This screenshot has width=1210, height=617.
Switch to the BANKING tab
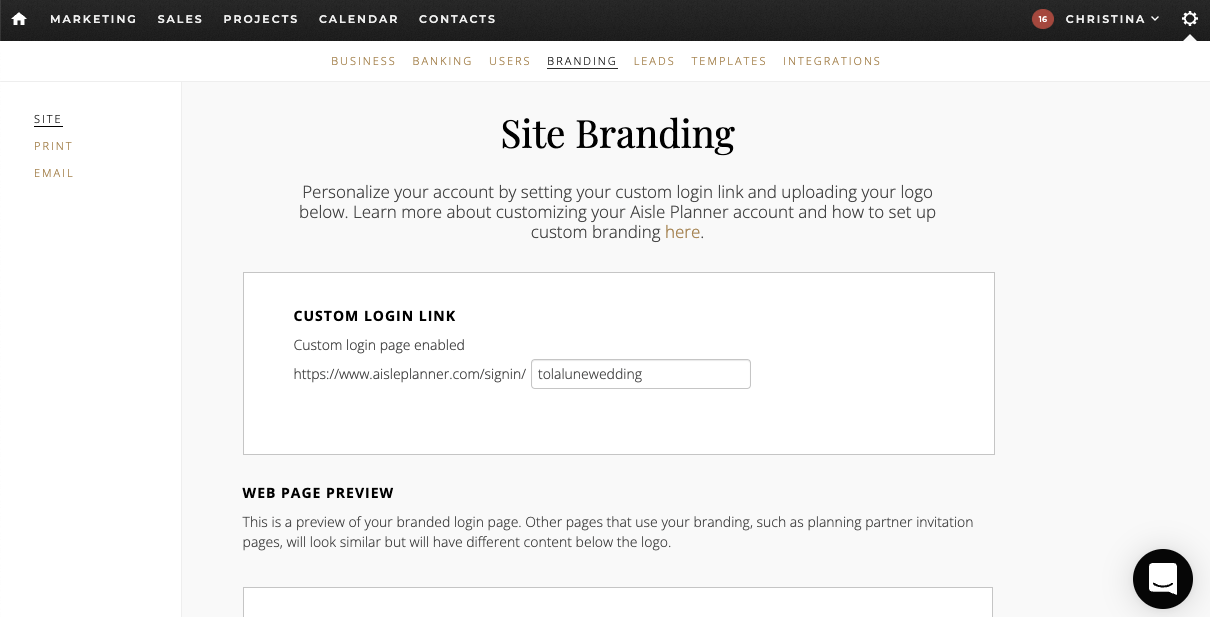pyautogui.click(x=442, y=61)
